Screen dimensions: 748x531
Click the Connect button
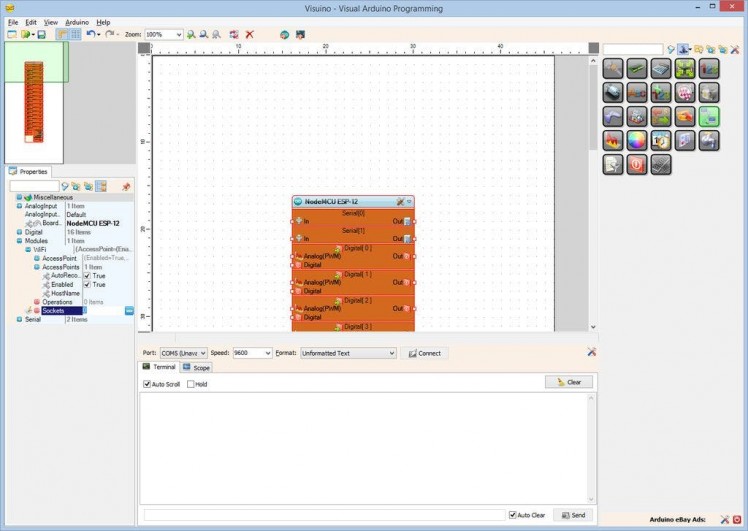coord(424,353)
